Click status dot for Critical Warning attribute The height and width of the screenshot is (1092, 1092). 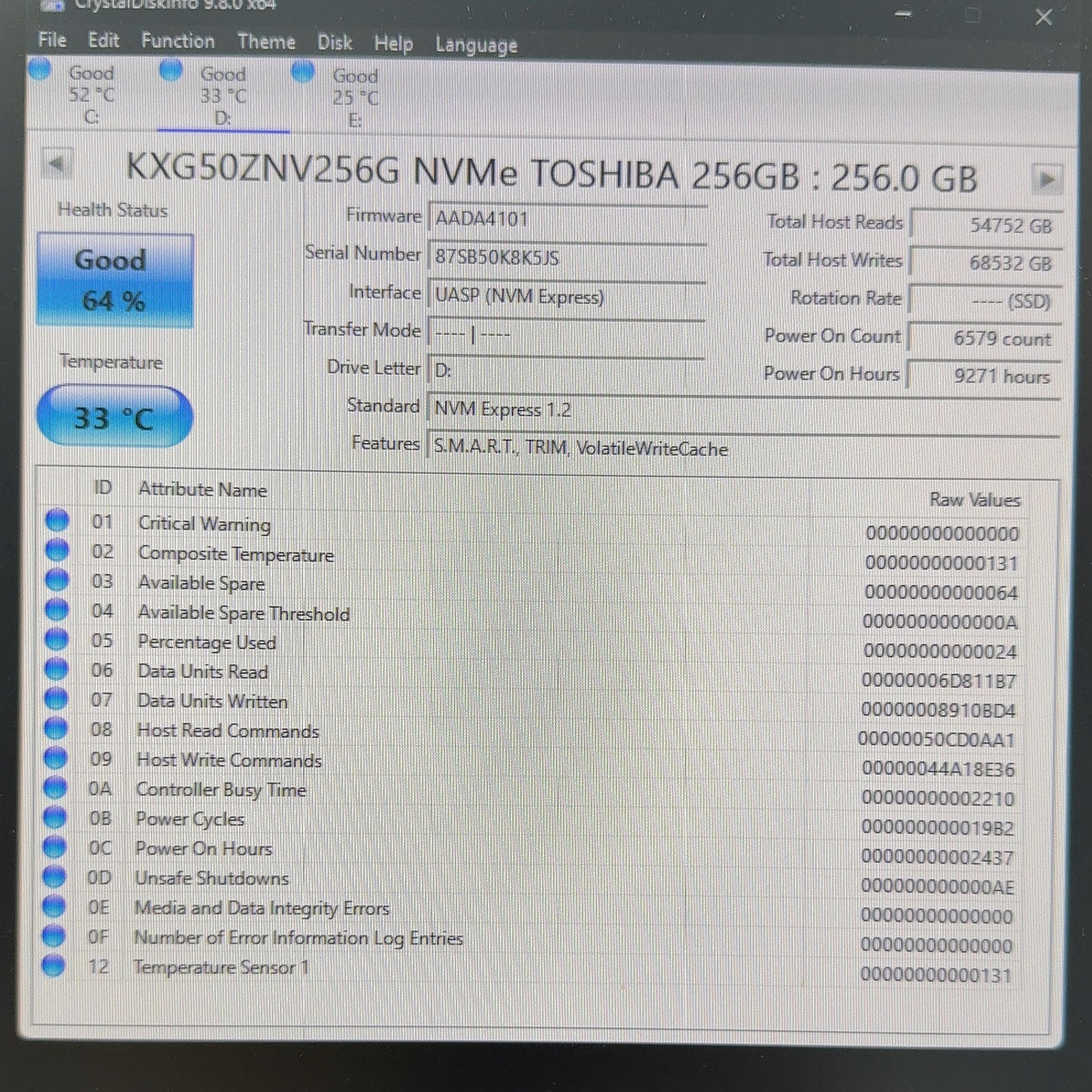(56, 521)
